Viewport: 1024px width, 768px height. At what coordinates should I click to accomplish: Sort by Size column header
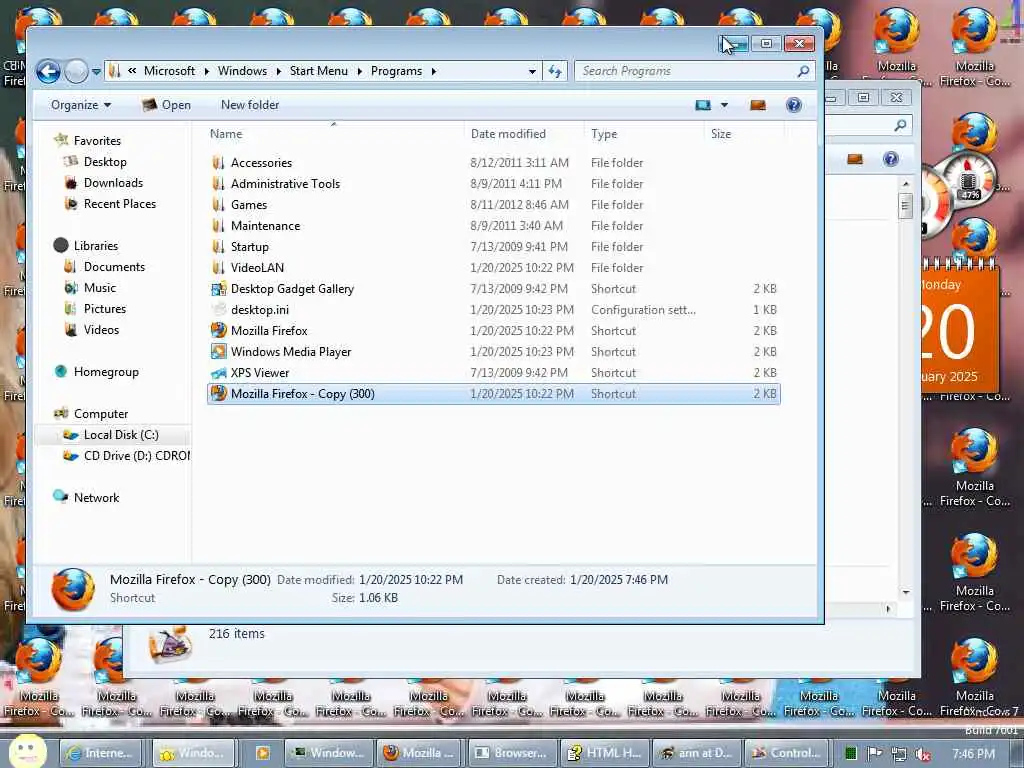pos(721,134)
